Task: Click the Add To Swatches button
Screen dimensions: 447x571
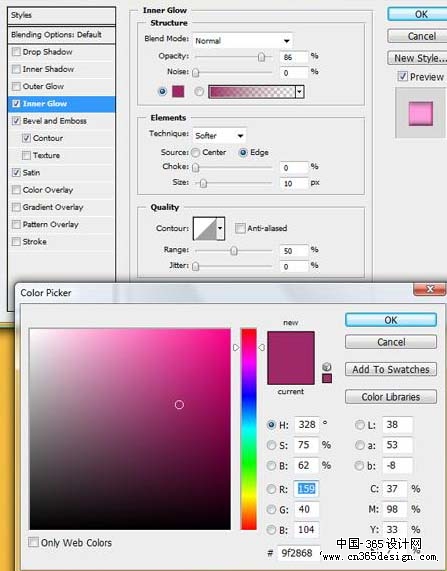Action: (x=391, y=369)
